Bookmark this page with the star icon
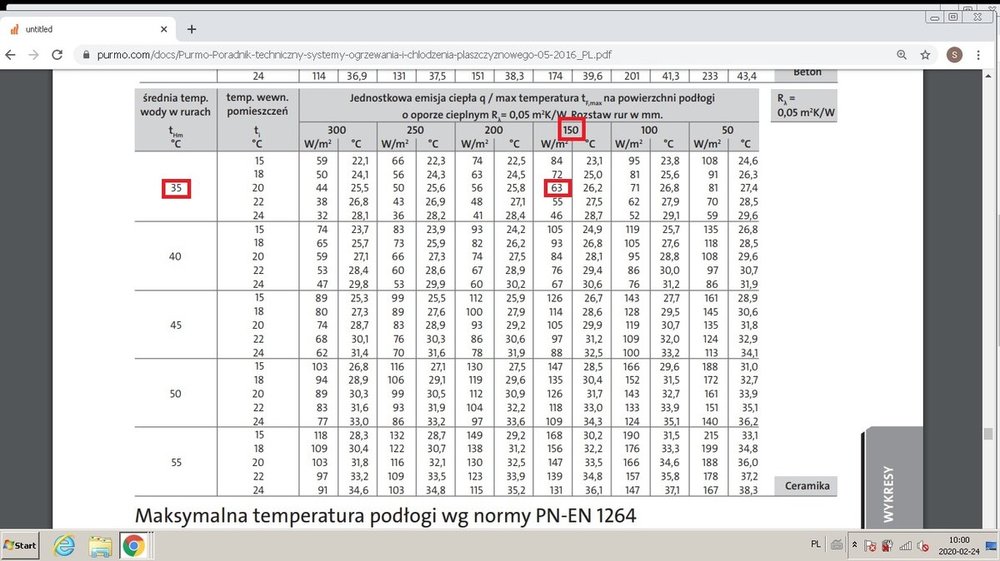 coord(926,54)
